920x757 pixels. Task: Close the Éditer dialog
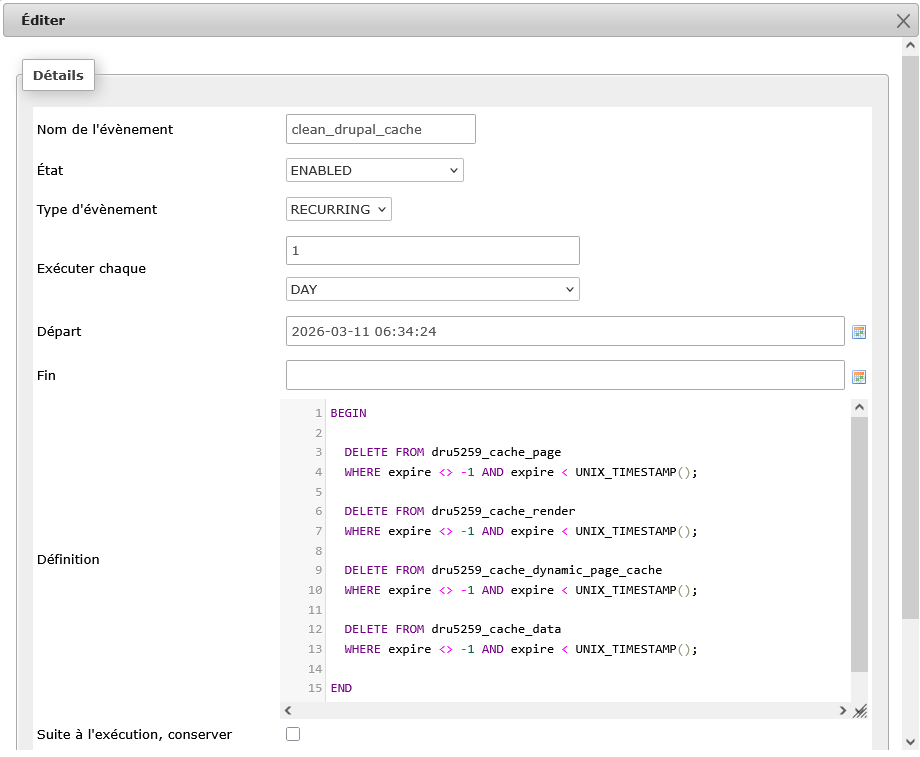(903, 20)
